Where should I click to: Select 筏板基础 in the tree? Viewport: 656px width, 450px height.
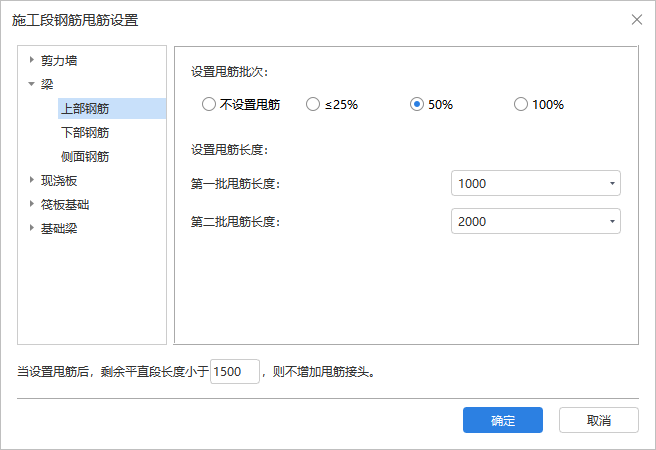[x=65, y=205]
